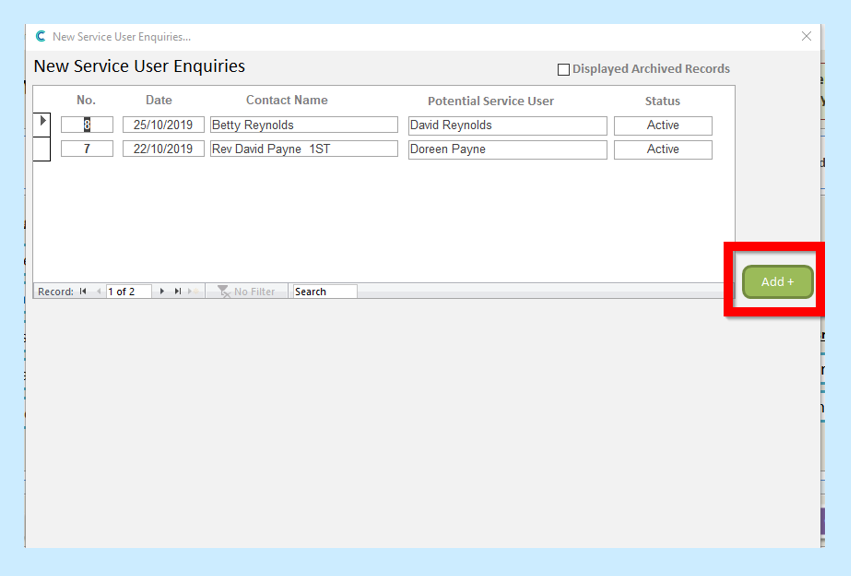Go to next record arrow

point(162,292)
